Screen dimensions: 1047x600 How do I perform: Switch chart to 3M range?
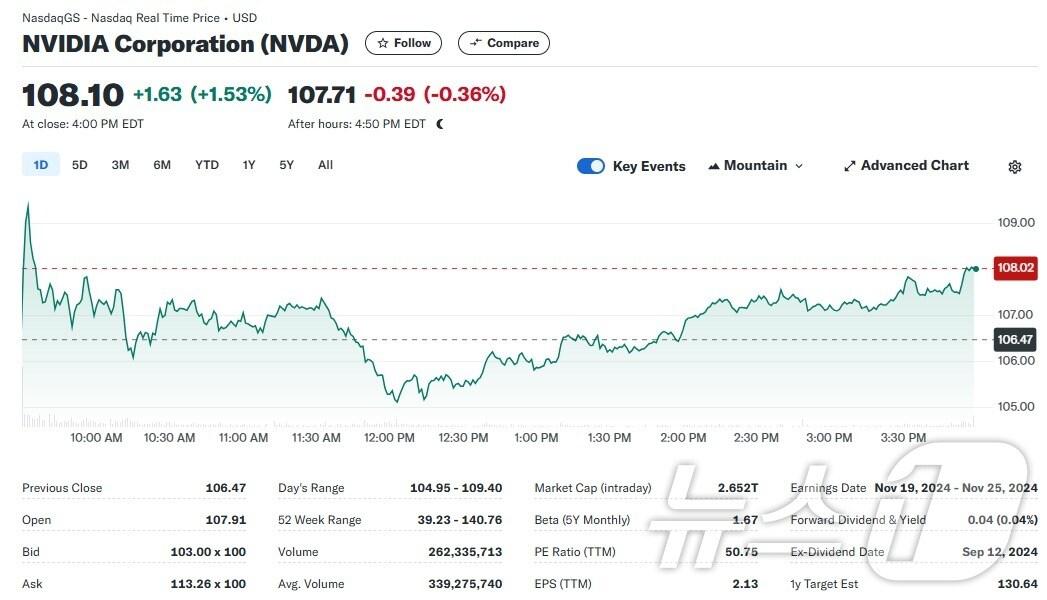click(x=120, y=165)
